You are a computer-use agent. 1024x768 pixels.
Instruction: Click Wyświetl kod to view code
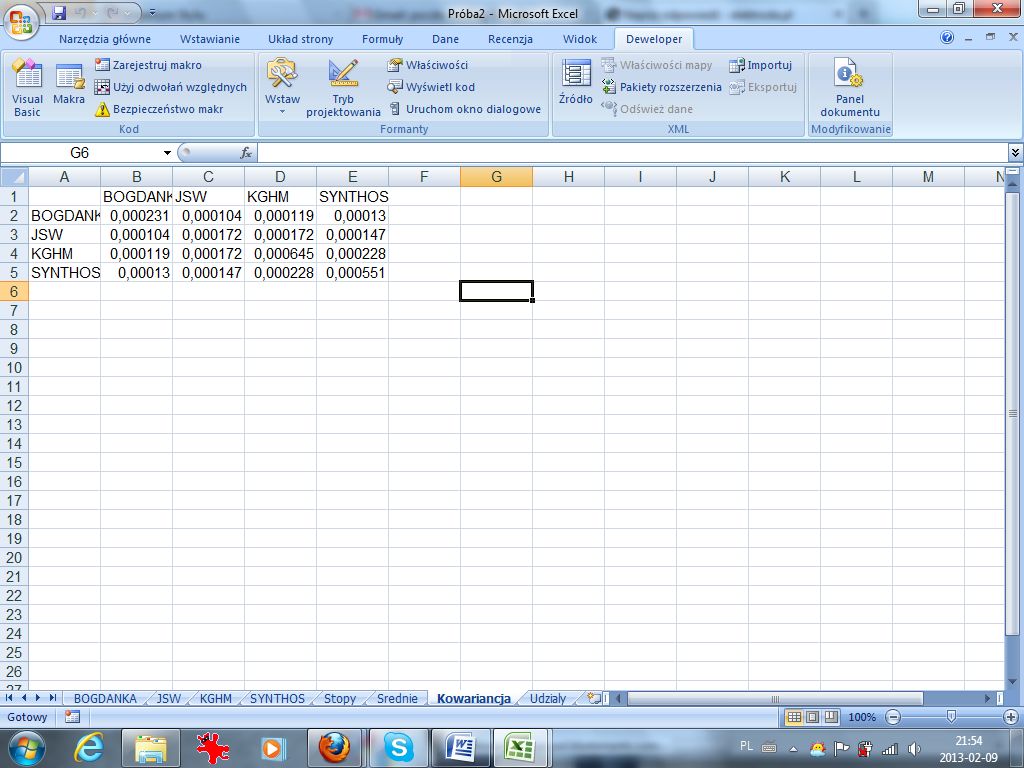431,87
